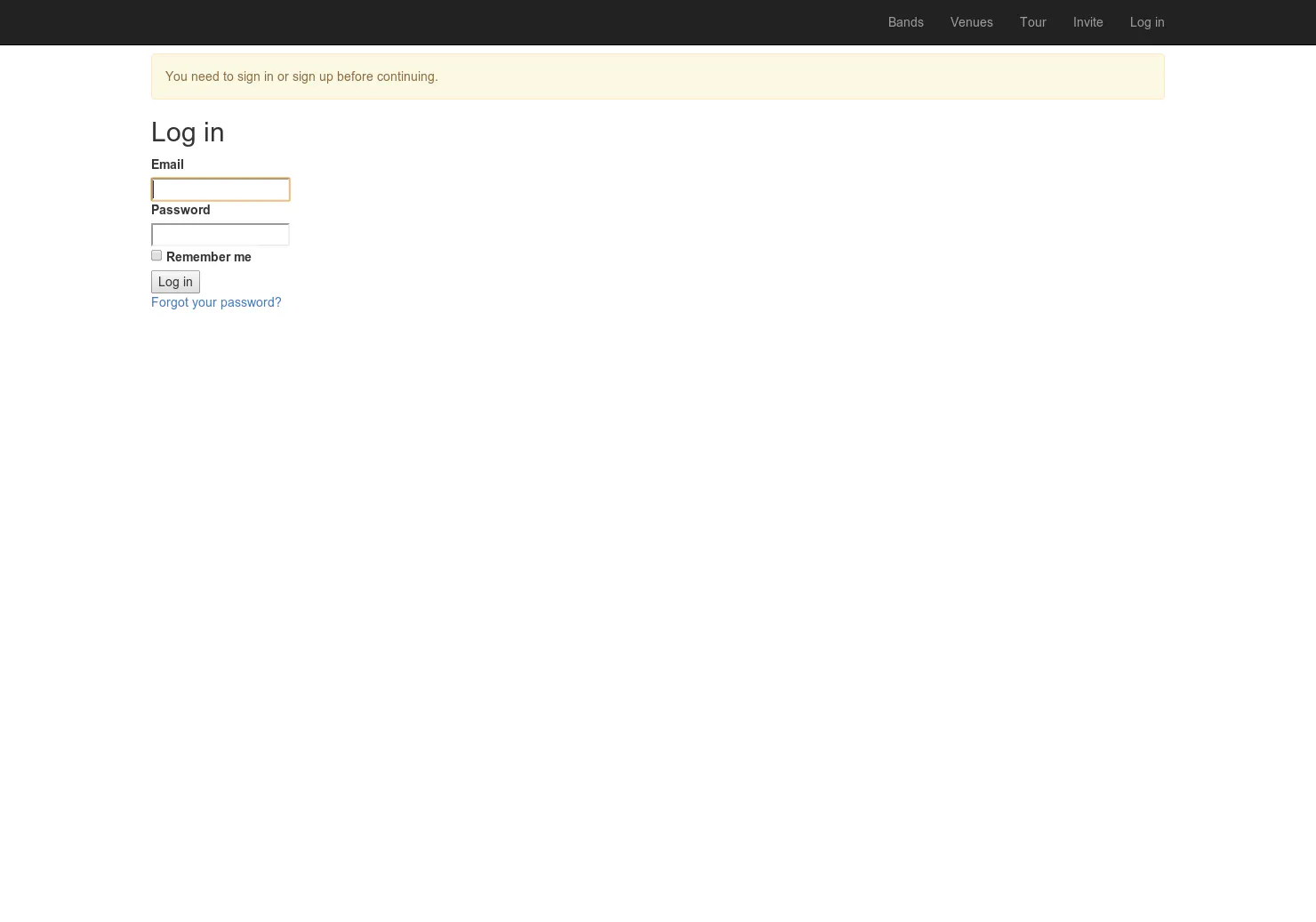Viewport: 1316px width, 922px height.
Task: Focus the Email input field
Action: [x=221, y=189]
